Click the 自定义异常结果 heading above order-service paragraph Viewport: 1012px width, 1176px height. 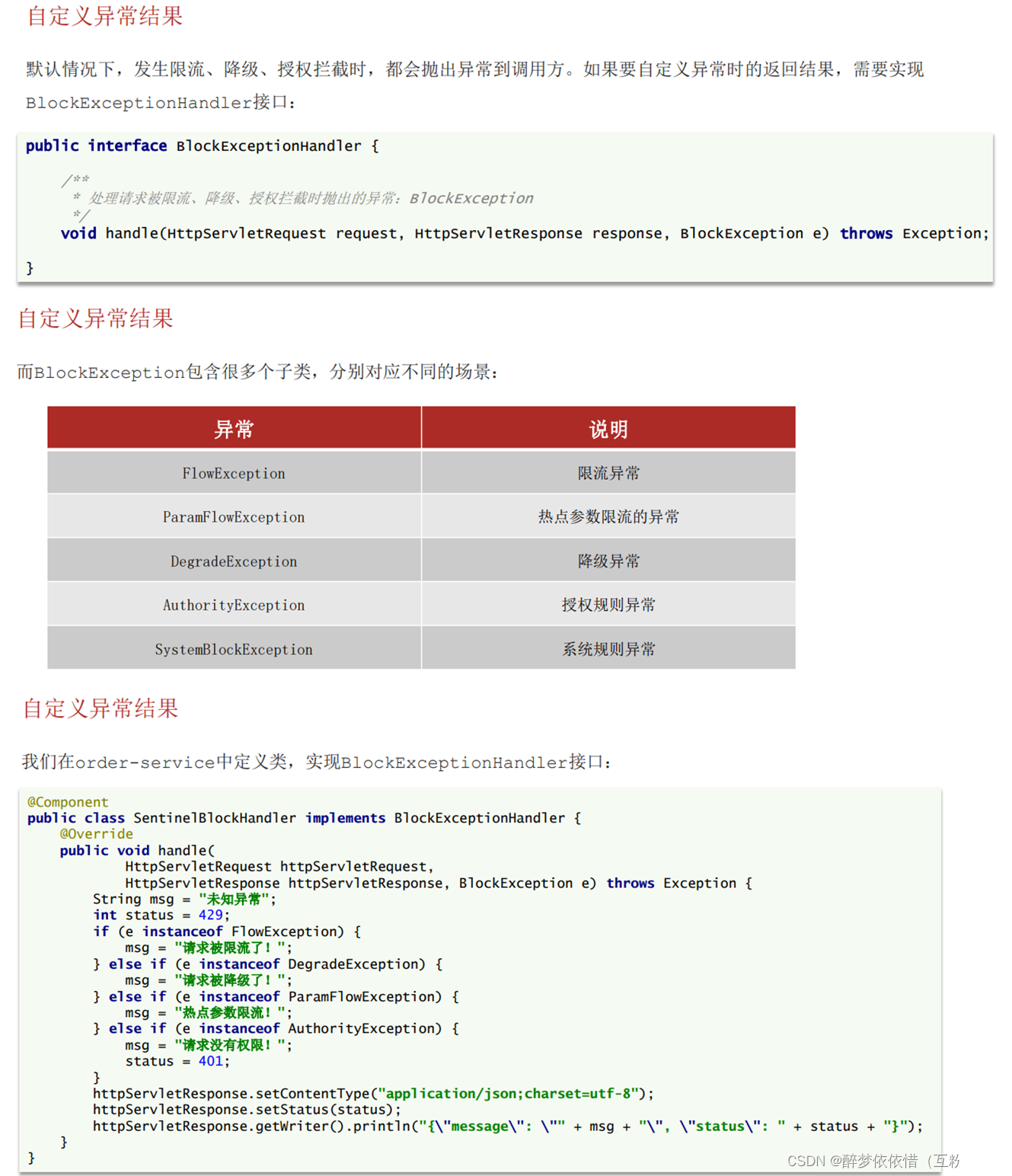pyautogui.click(x=101, y=708)
